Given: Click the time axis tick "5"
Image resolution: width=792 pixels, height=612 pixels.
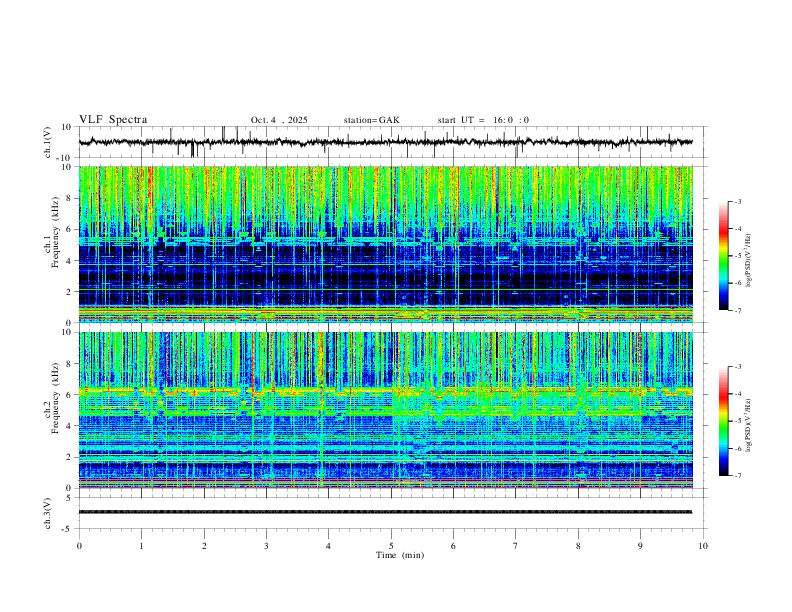Looking at the screenshot, I should coord(391,546).
